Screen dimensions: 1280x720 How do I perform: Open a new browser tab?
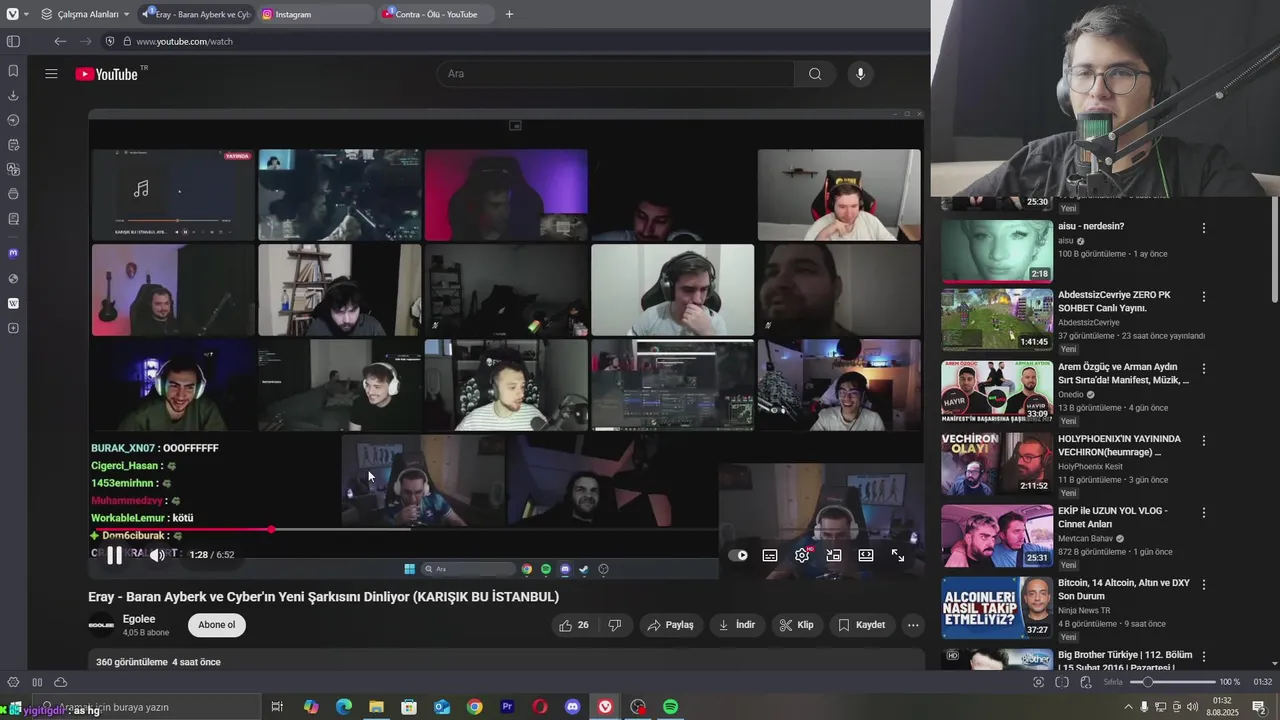(x=509, y=14)
